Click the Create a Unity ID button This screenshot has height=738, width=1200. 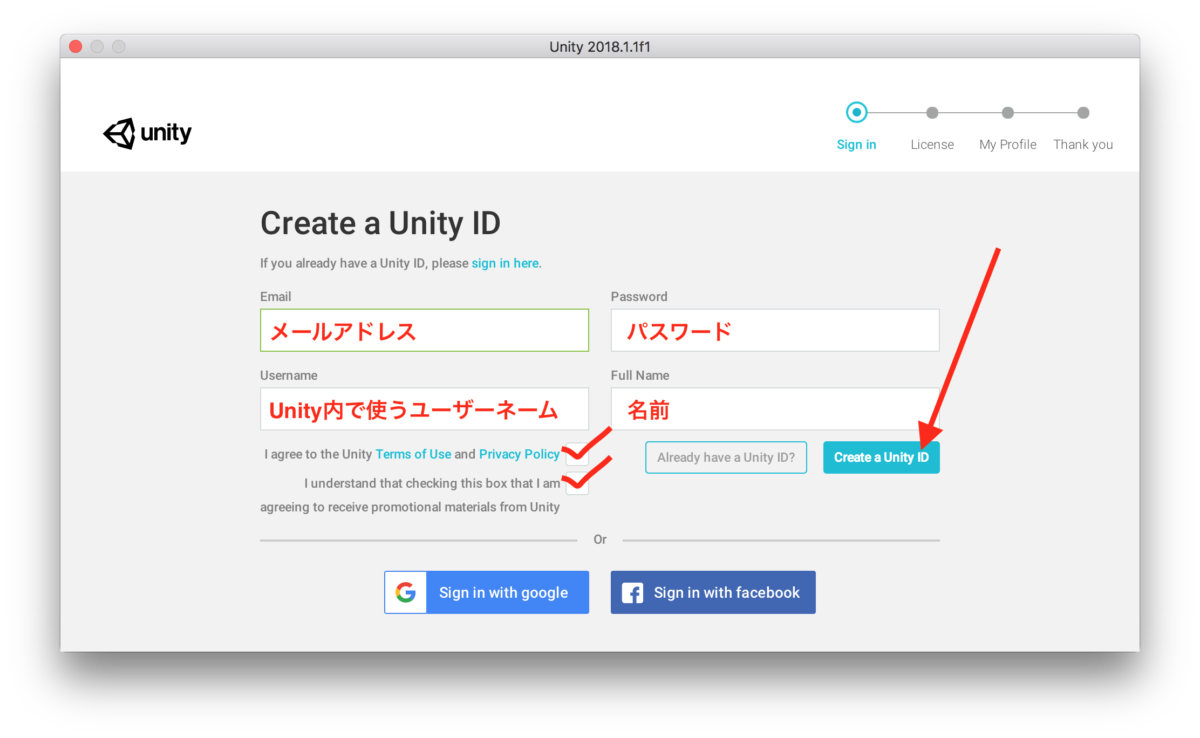coord(881,457)
